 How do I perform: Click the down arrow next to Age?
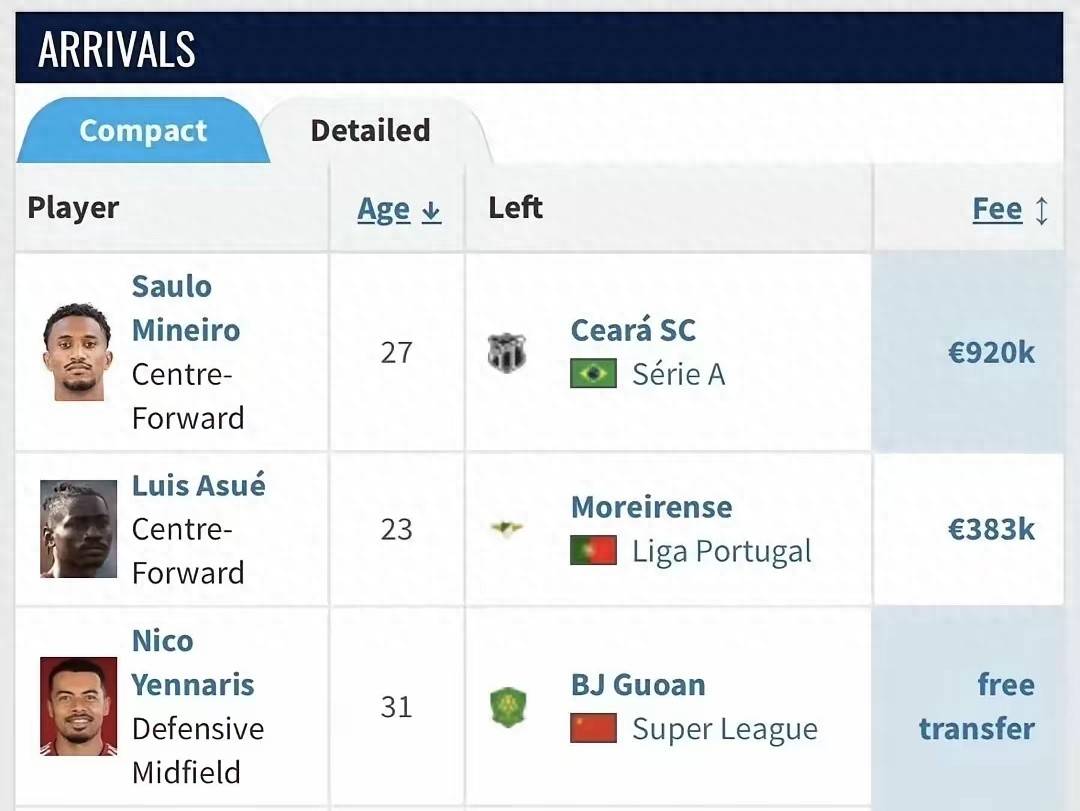[x=431, y=211]
